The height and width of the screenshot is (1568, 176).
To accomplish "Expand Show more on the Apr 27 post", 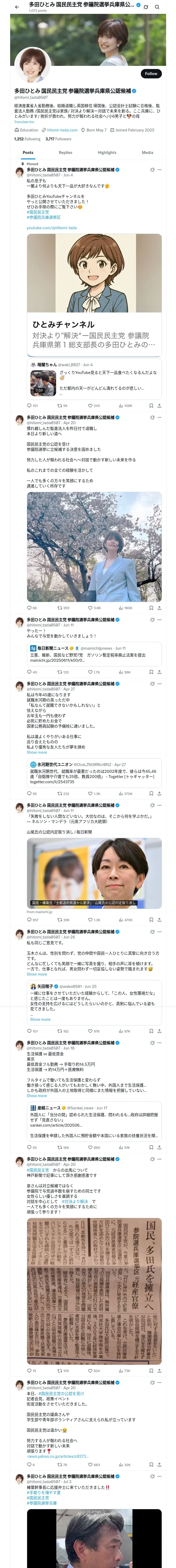I will pos(37,752).
